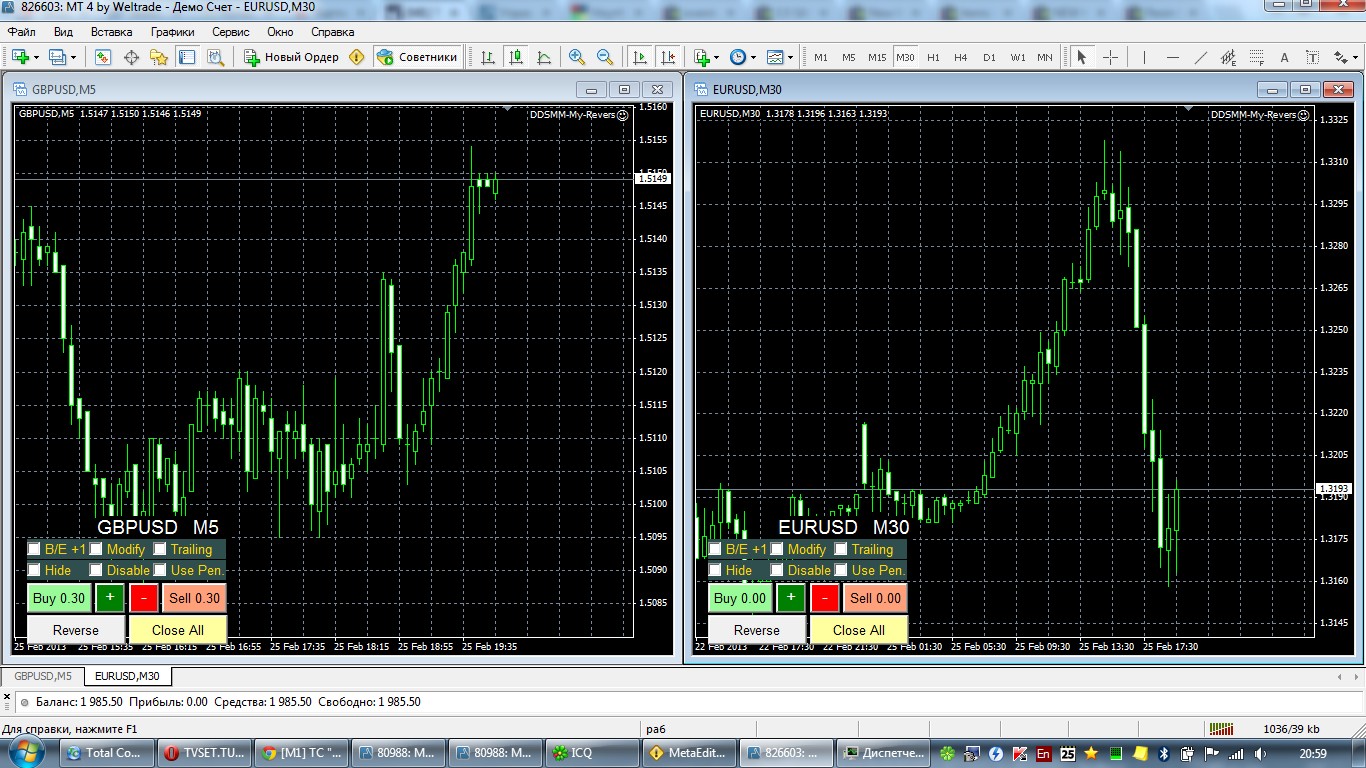Open the Вставка menu

[111, 32]
